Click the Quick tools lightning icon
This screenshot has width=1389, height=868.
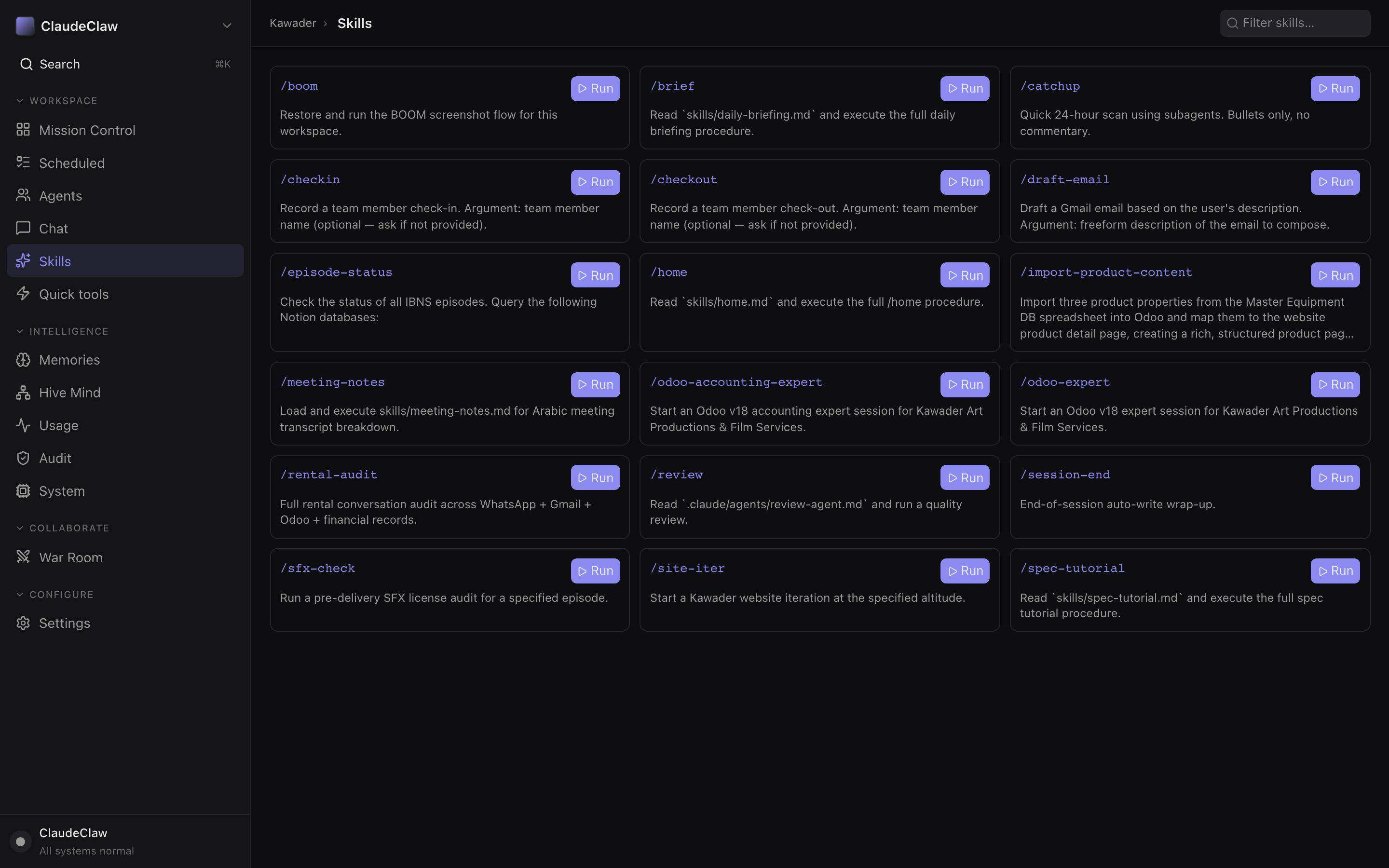coord(23,293)
